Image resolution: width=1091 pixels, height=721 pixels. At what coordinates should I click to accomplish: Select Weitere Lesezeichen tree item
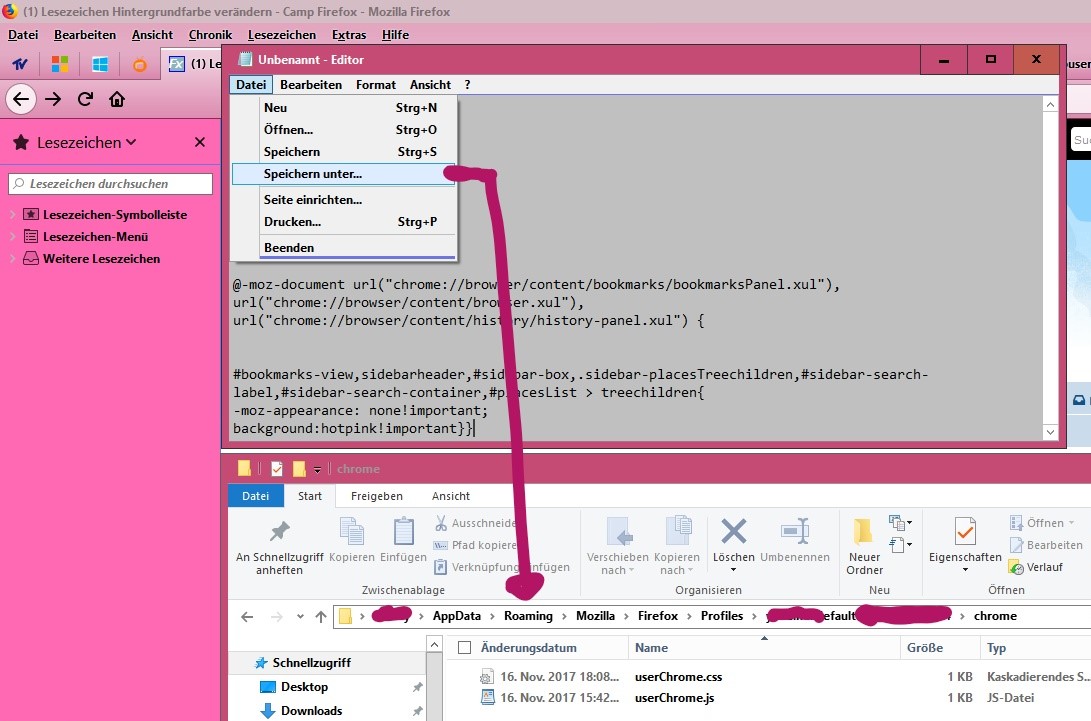(101, 258)
